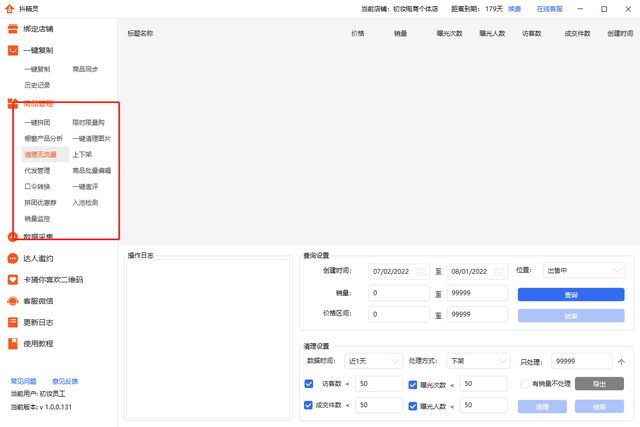Click the 抖精灵 app logo icon

coord(9,9)
